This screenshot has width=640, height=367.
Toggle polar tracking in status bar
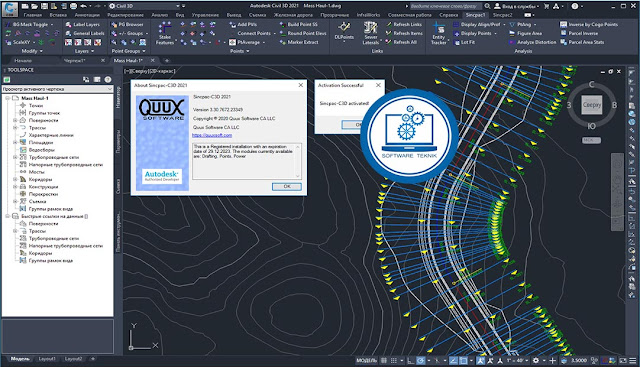[420, 360]
